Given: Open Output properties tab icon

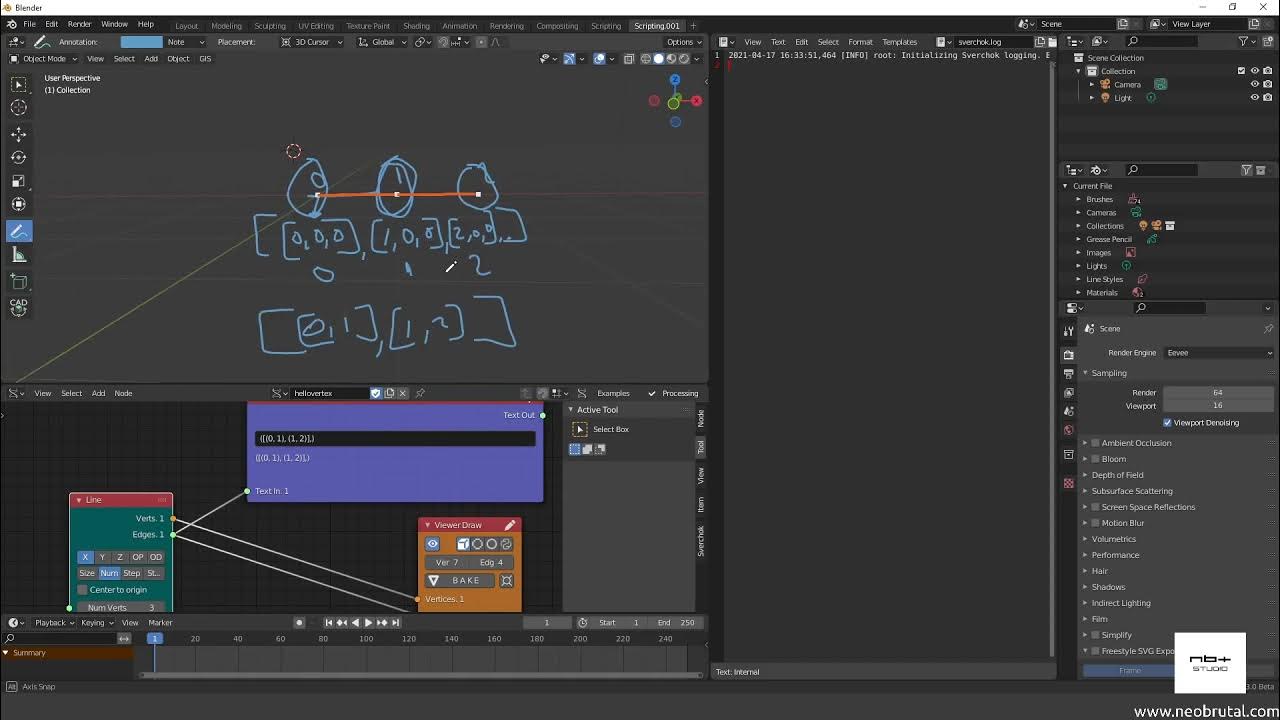Looking at the screenshot, I should click(x=1068, y=374).
